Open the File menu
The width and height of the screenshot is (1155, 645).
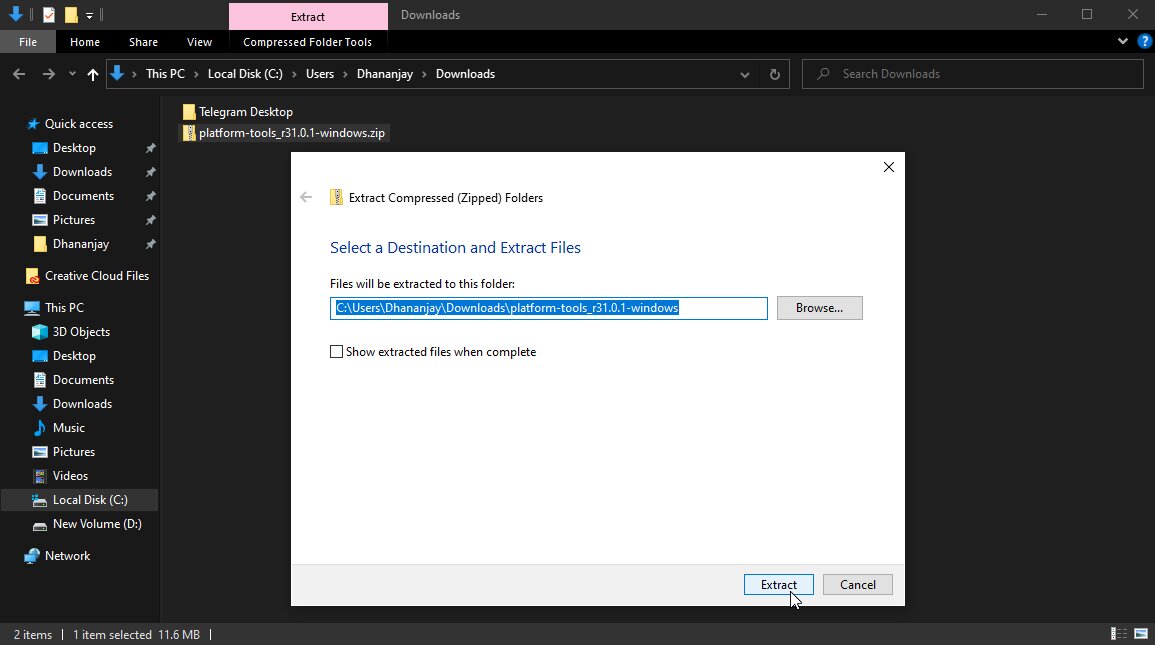[x=28, y=41]
